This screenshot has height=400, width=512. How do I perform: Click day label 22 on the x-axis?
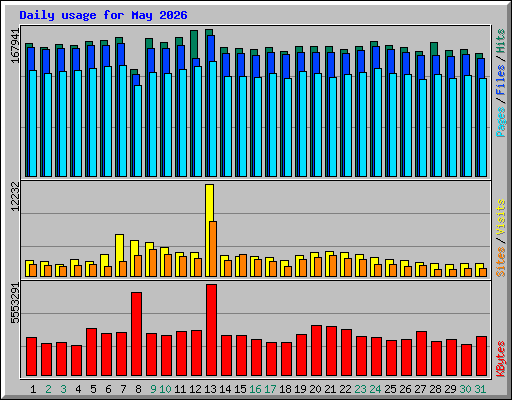pyautogui.click(x=345, y=389)
